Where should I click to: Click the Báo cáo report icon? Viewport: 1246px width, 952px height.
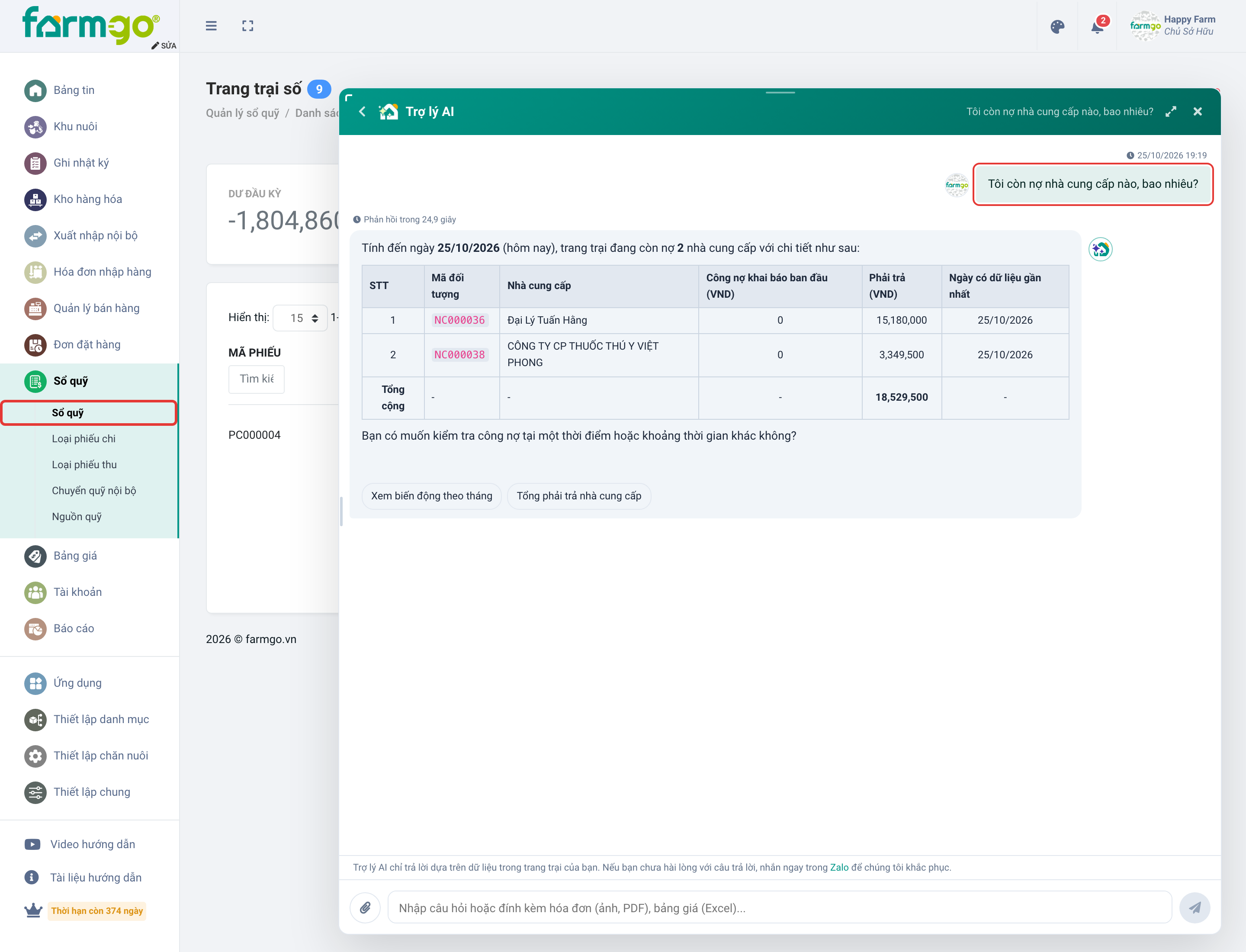(x=35, y=628)
